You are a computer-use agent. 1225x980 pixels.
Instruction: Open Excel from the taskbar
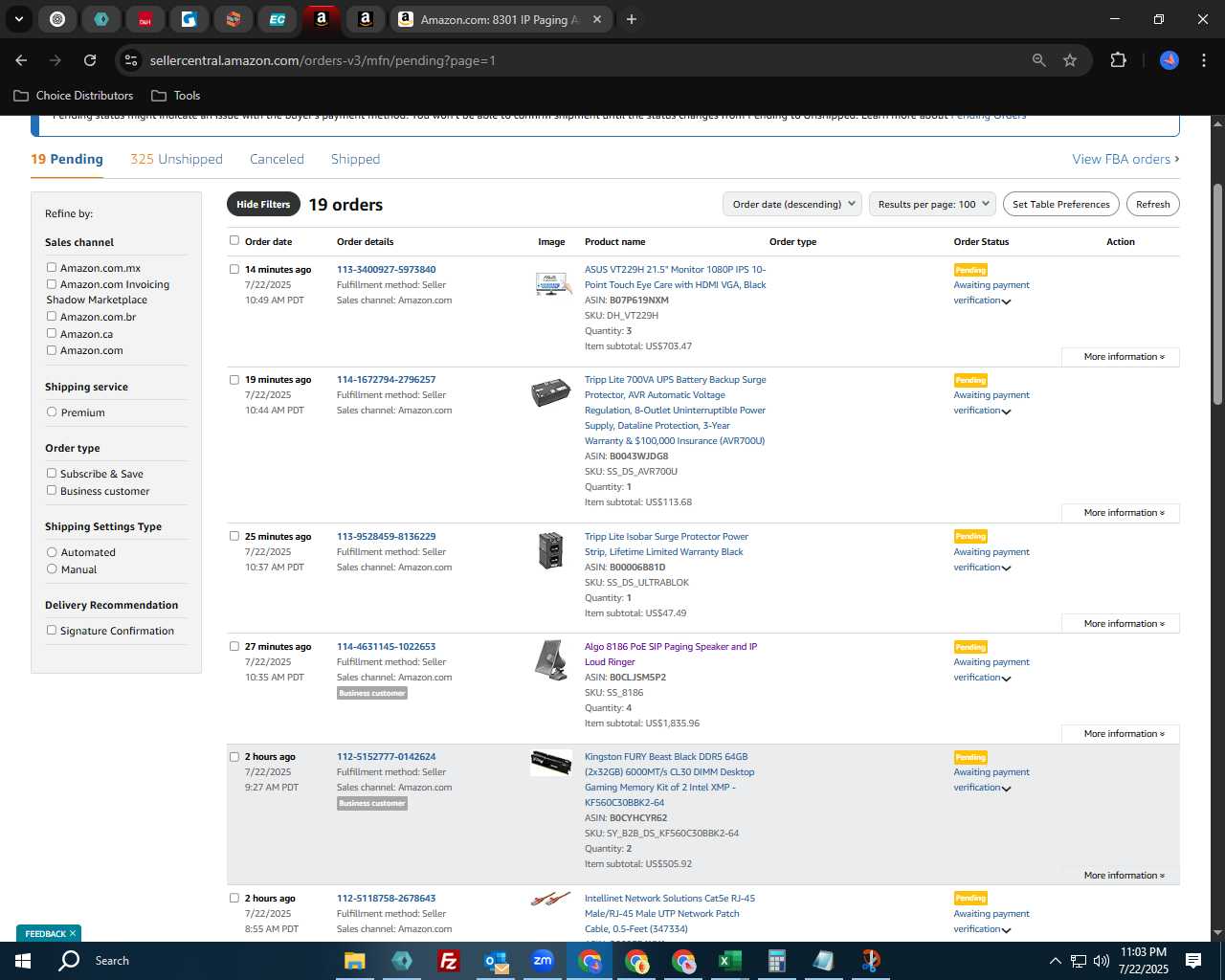[730, 961]
